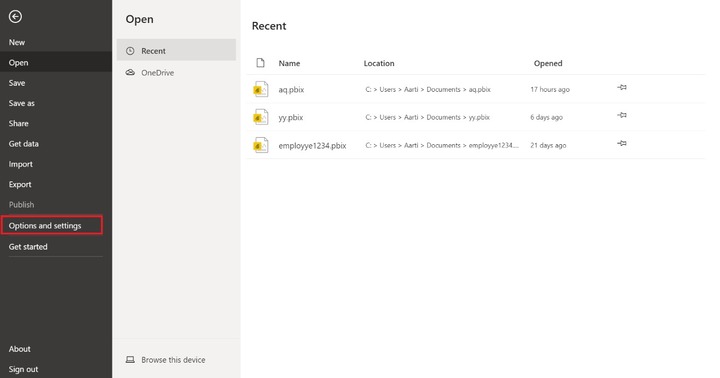Image resolution: width=720 pixels, height=378 pixels.
Task: Click the back arrow icon
Action: [15, 17]
